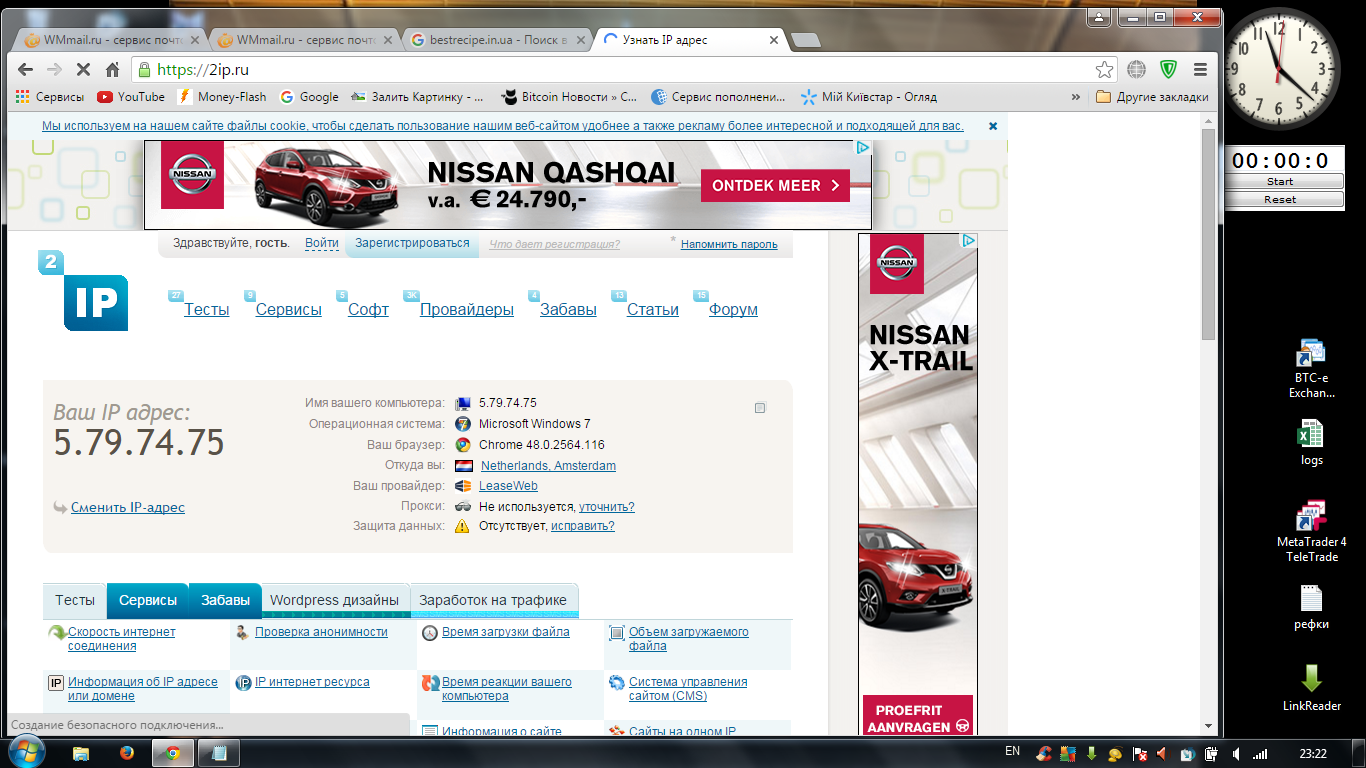The width and height of the screenshot is (1366, 768).
Task: Click the green shield extension icon
Action: (x=1168, y=70)
